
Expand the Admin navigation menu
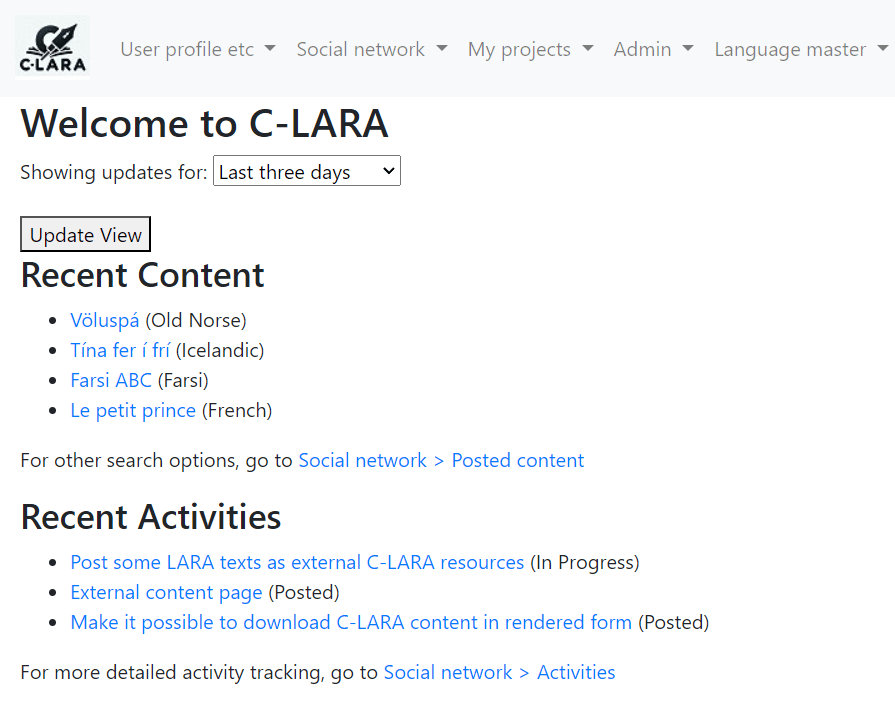[x=653, y=49]
